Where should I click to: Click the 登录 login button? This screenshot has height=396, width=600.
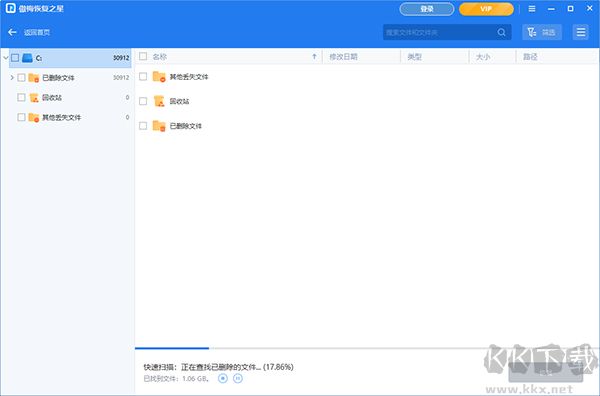(x=427, y=9)
